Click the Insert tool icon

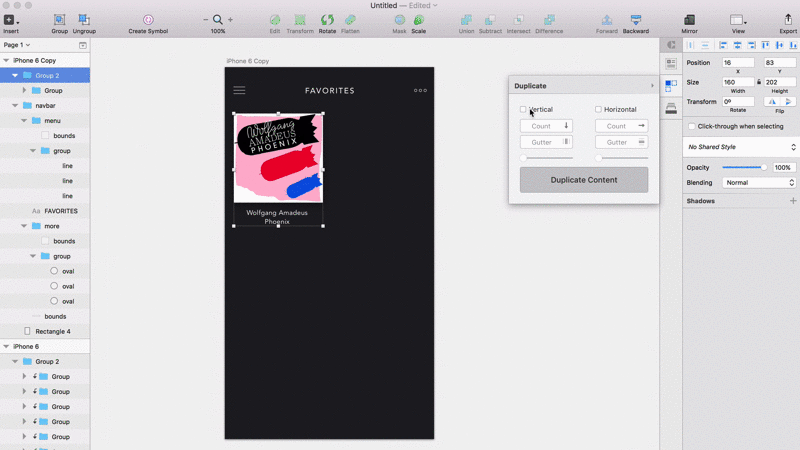tap(10, 19)
